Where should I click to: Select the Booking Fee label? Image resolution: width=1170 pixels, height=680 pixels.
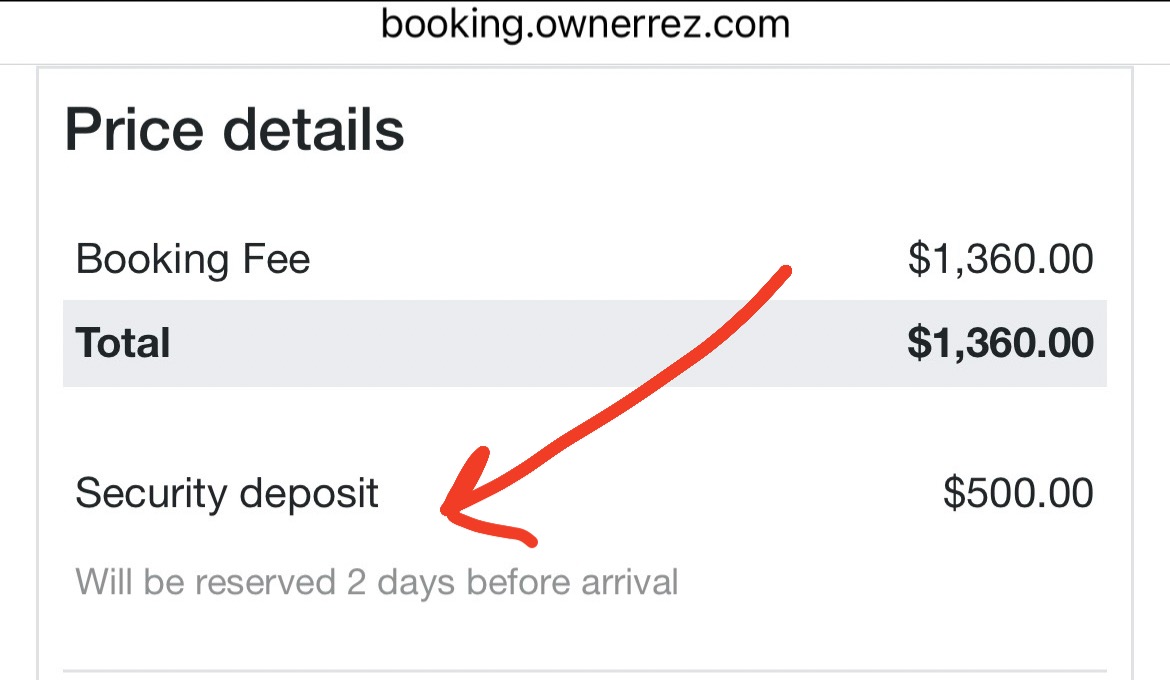pyautogui.click(x=193, y=260)
